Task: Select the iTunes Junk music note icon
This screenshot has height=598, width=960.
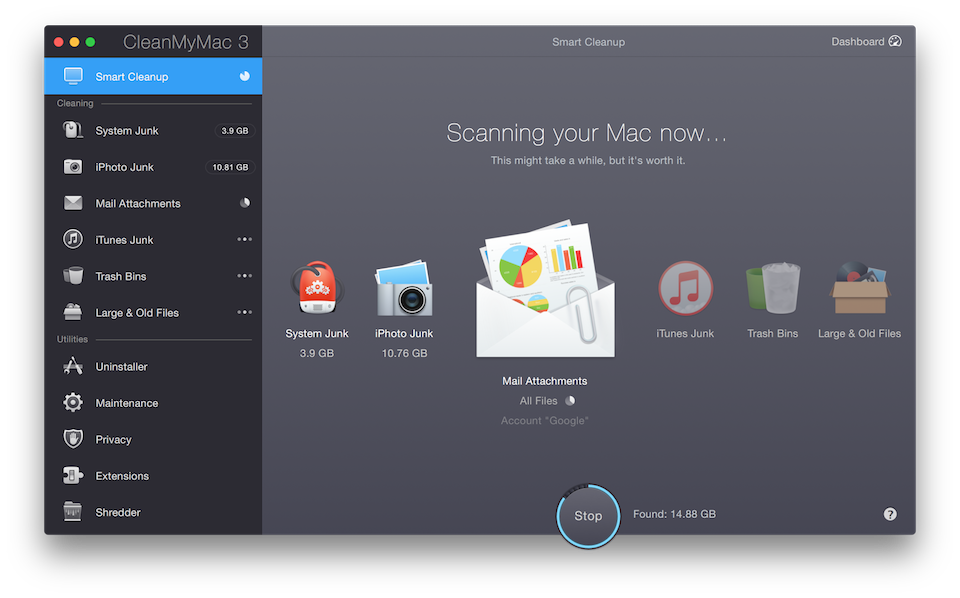Action: pyautogui.click(x=72, y=239)
